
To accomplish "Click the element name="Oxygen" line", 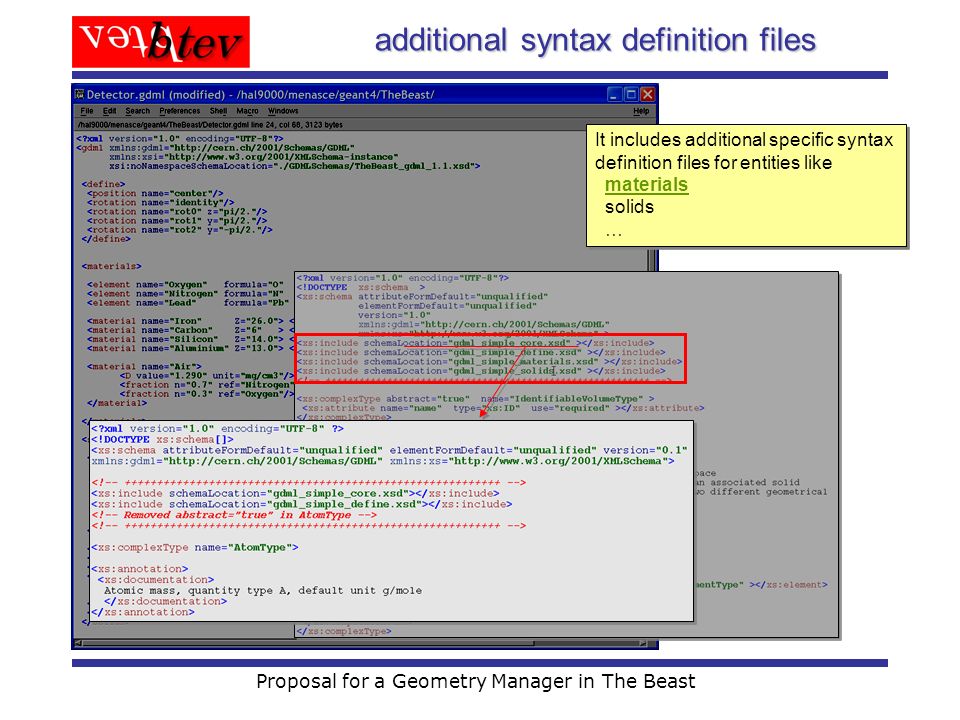I will tap(186, 284).
